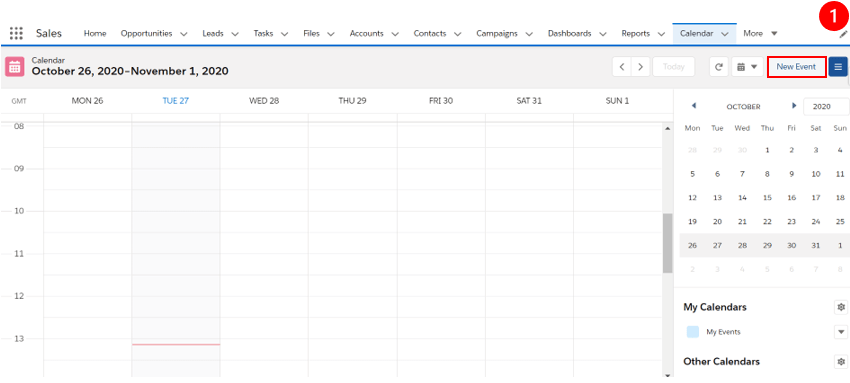
Task: Click the SUN 1 column header
Action: (x=617, y=101)
